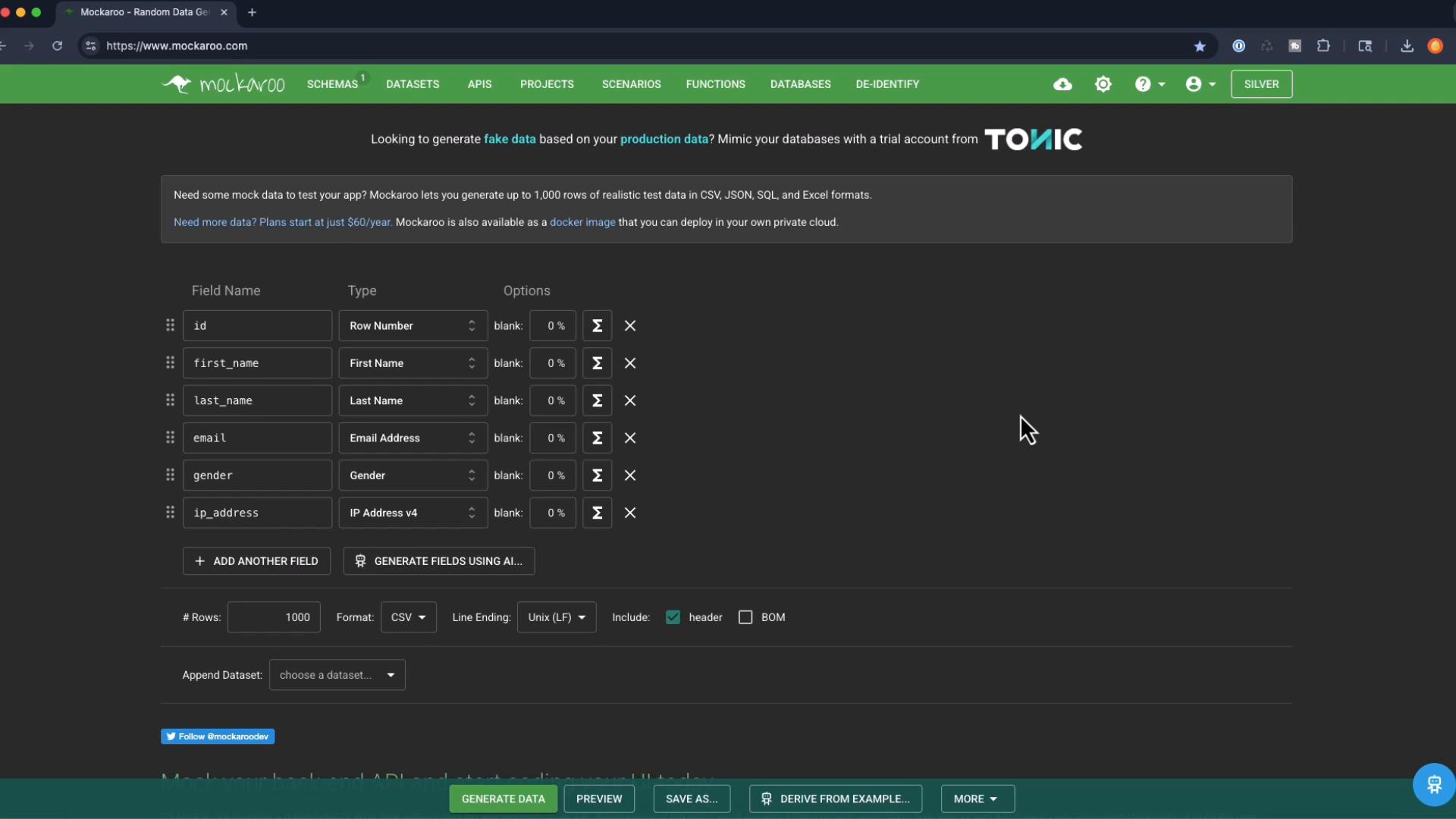Screen dimensions: 1456x819
Task: Navigate to SCENARIOS page
Action: click(x=631, y=84)
